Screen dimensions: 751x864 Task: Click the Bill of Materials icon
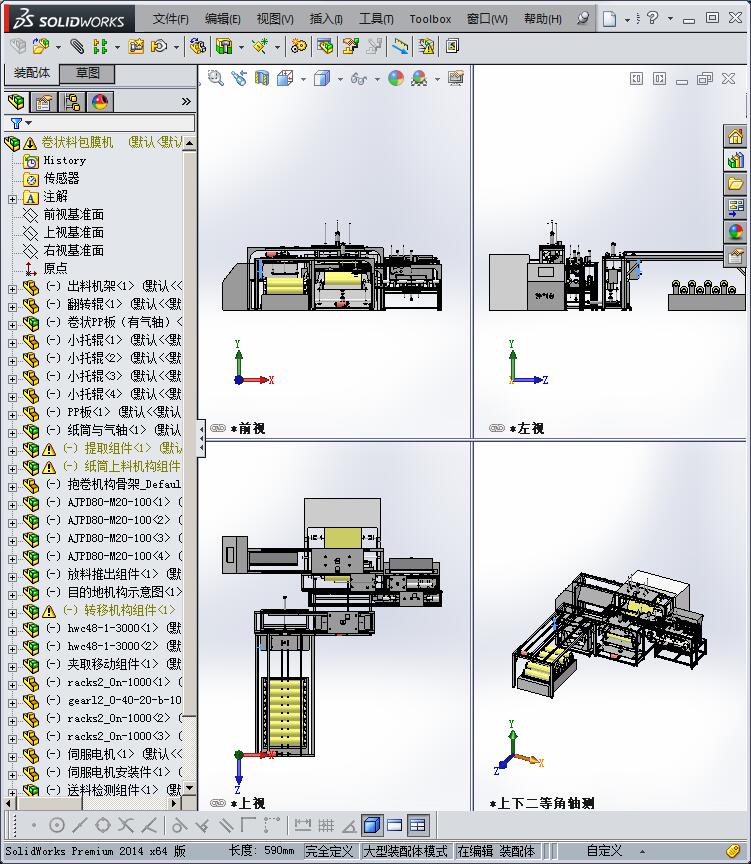click(325, 46)
